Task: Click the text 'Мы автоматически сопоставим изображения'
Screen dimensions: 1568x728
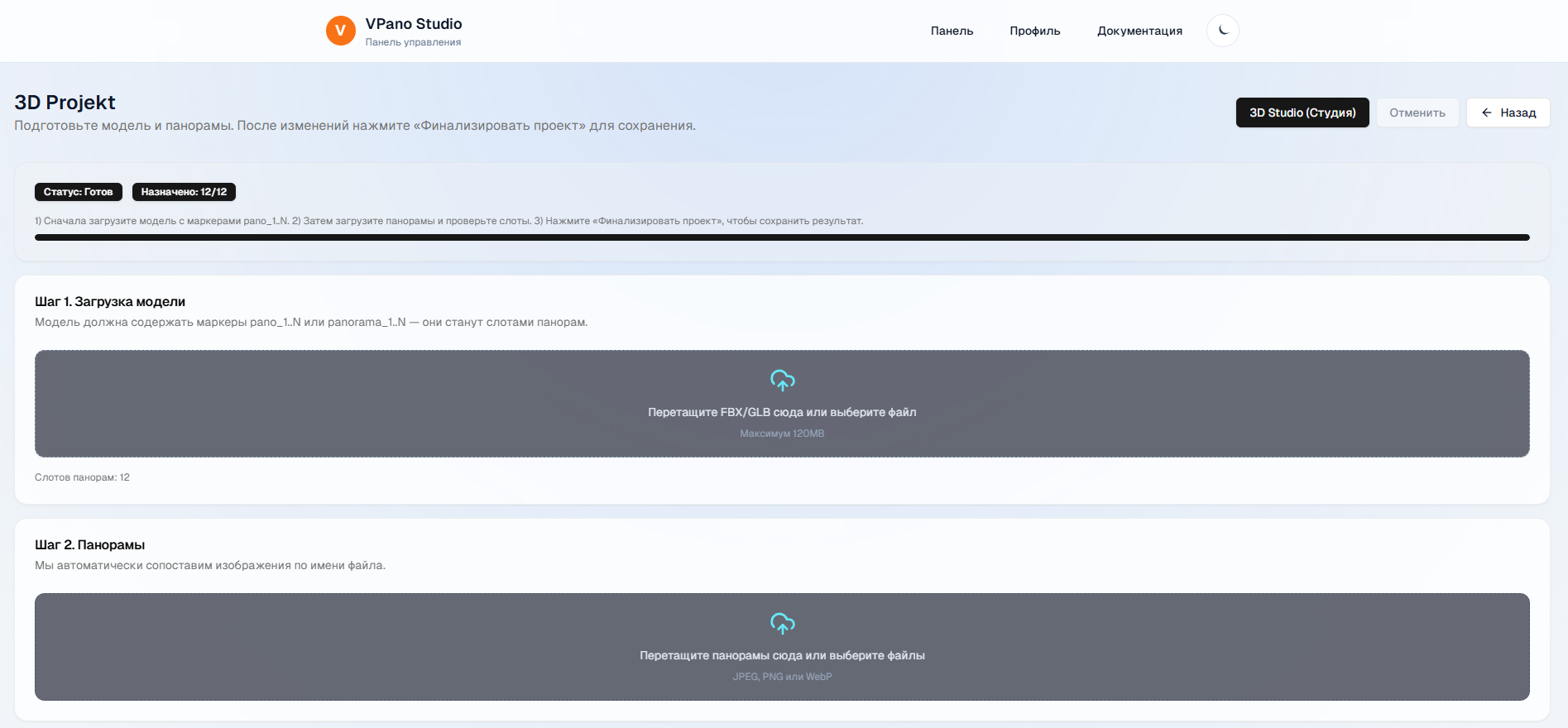Action: pos(210,566)
